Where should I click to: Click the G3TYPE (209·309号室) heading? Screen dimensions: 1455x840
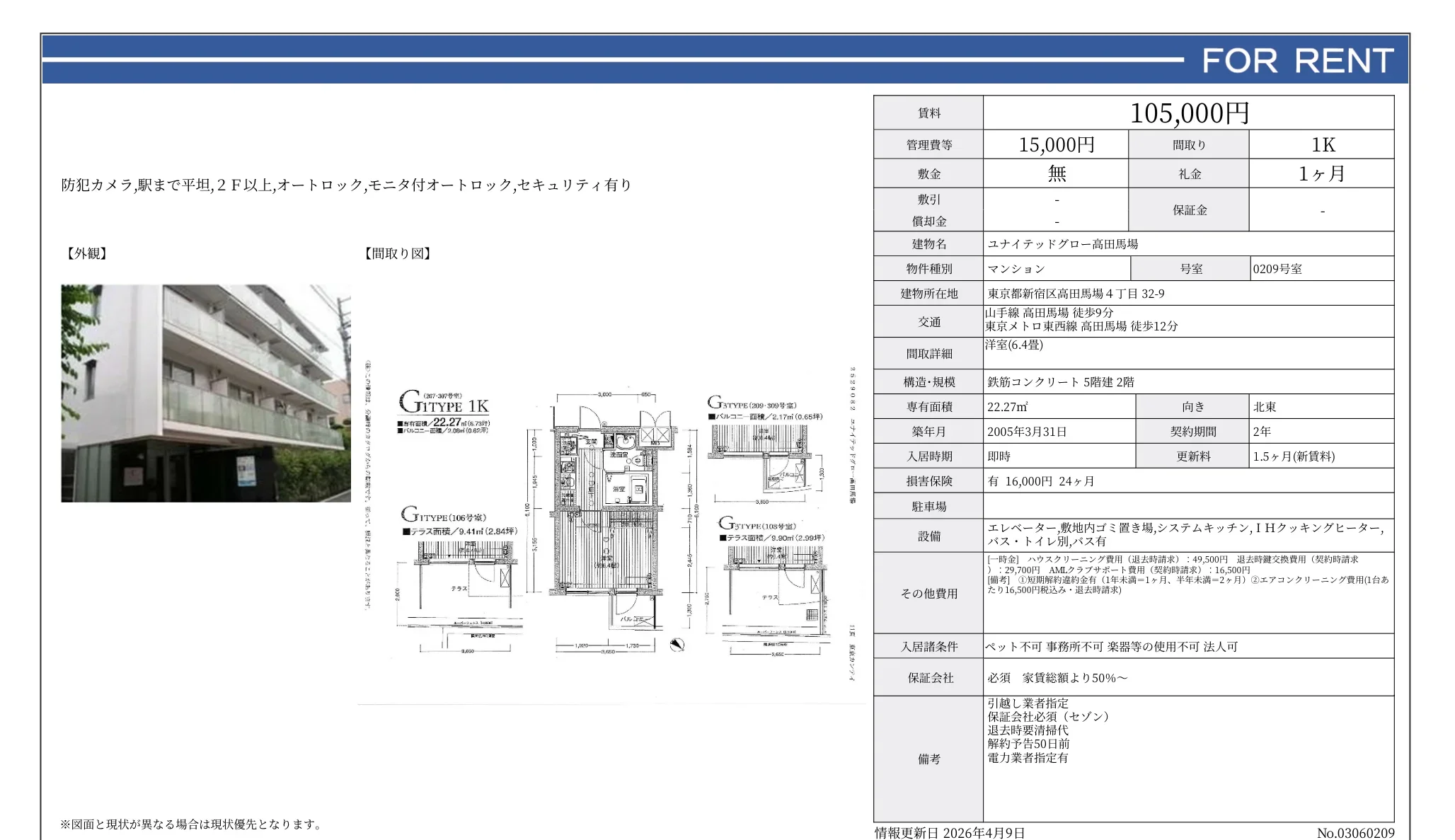click(x=752, y=404)
